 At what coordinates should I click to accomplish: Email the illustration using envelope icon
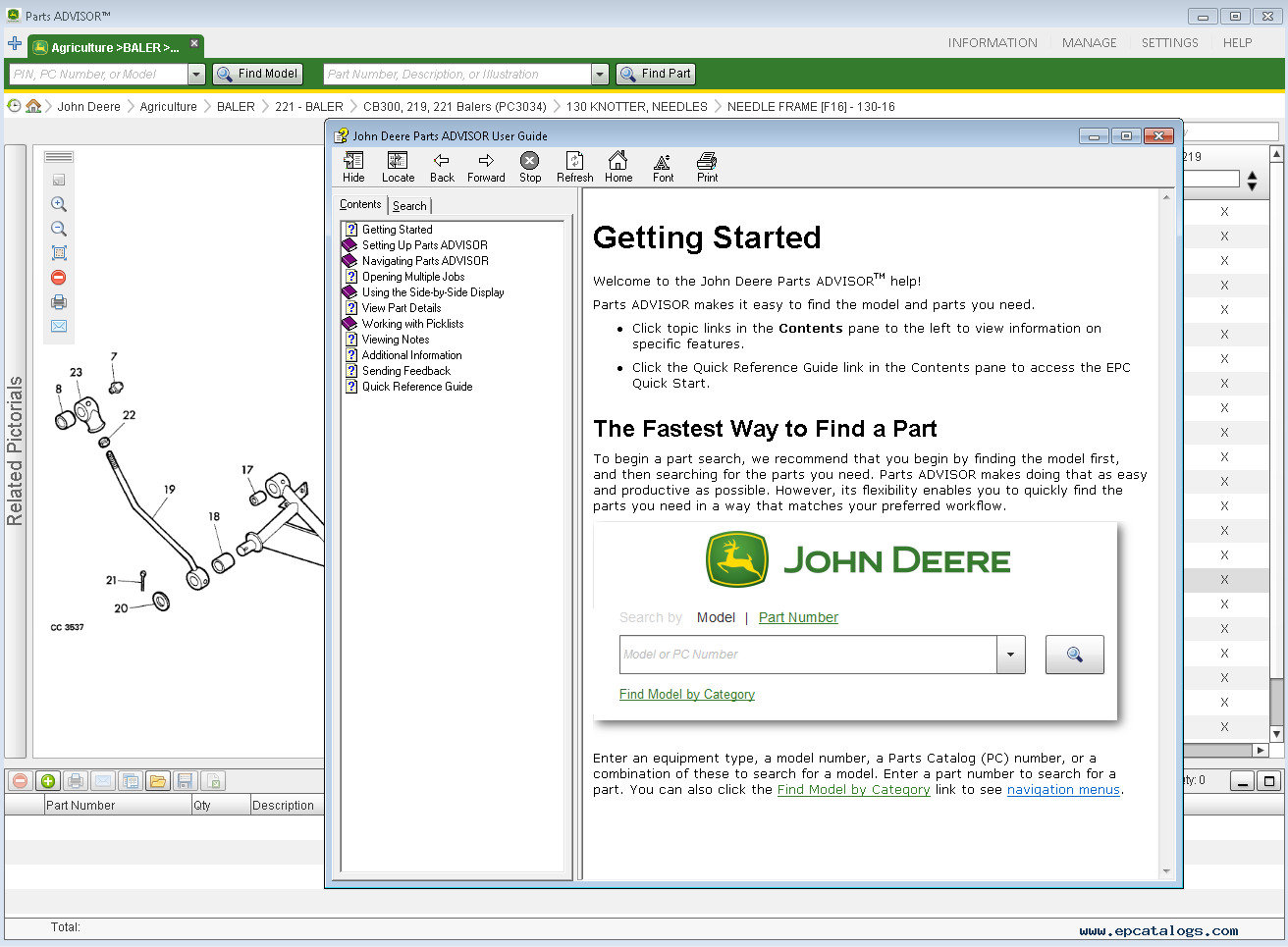tap(59, 326)
